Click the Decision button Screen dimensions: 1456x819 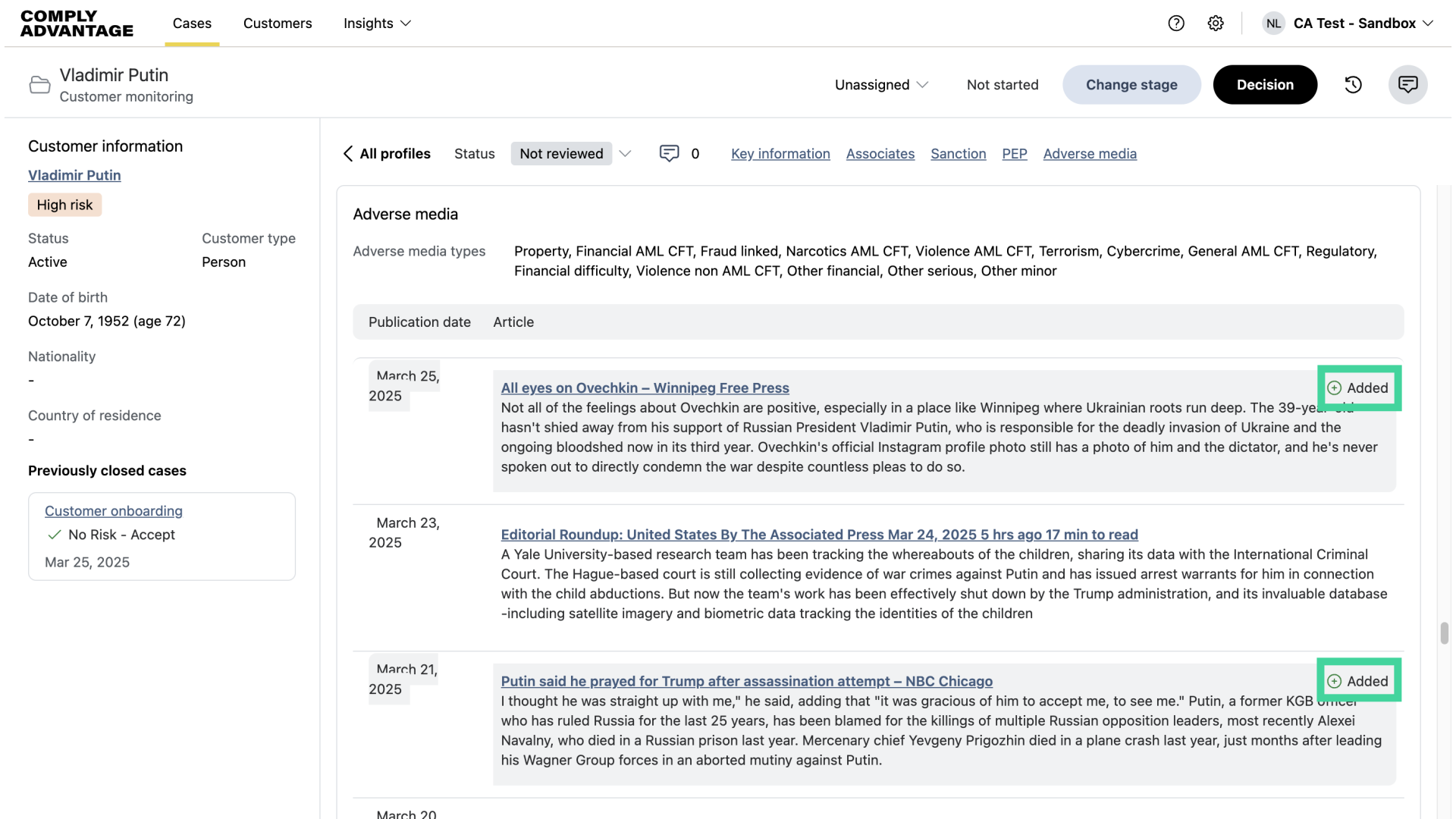tap(1265, 85)
